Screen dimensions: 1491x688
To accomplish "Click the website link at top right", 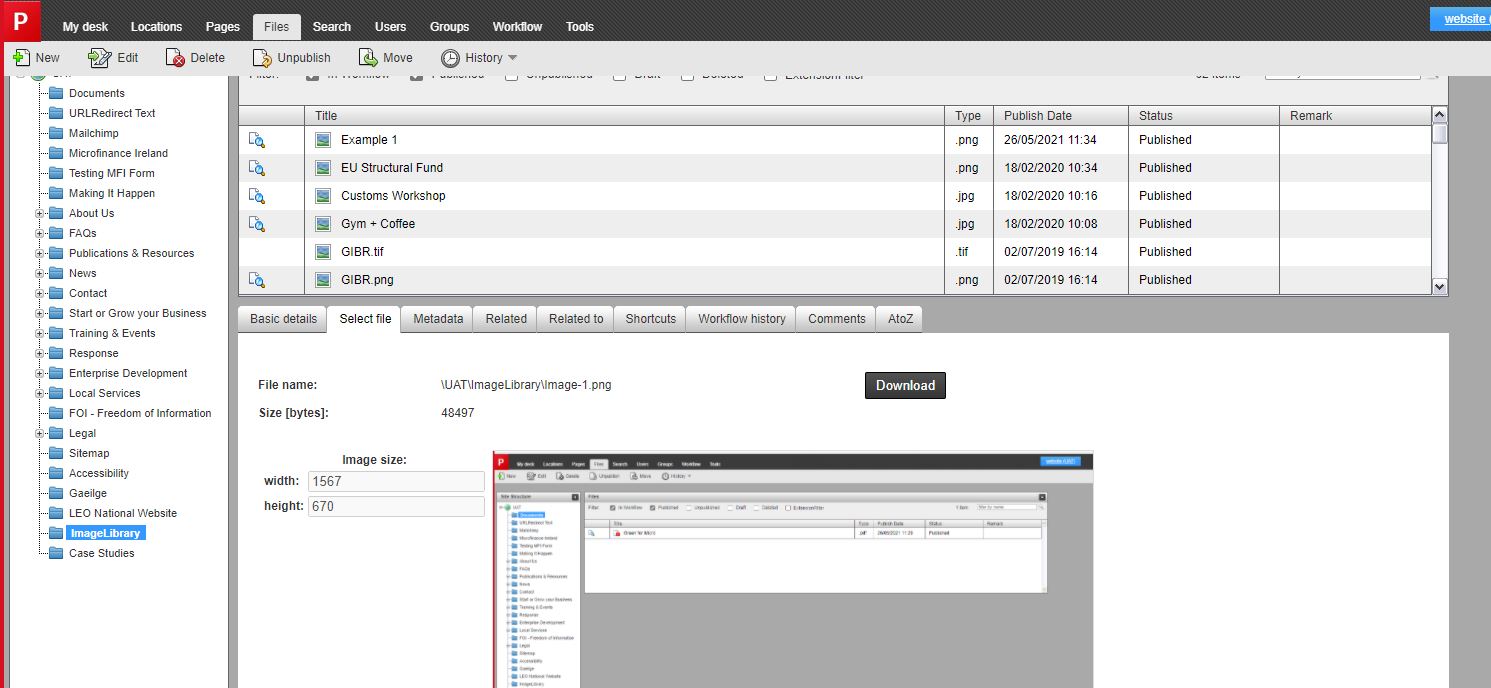I will click(1465, 19).
